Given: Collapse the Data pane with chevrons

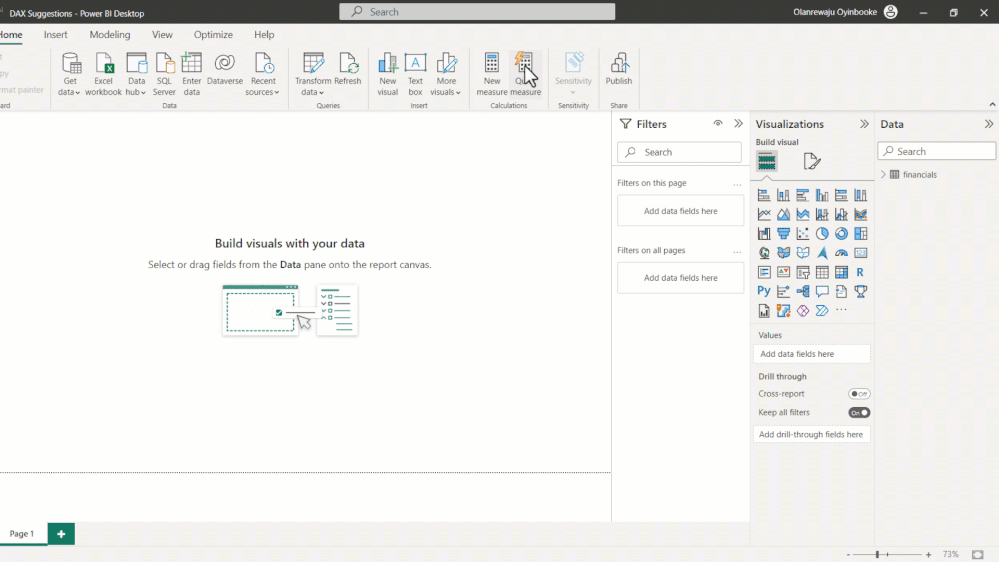Looking at the screenshot, I should tap(989, 124).
